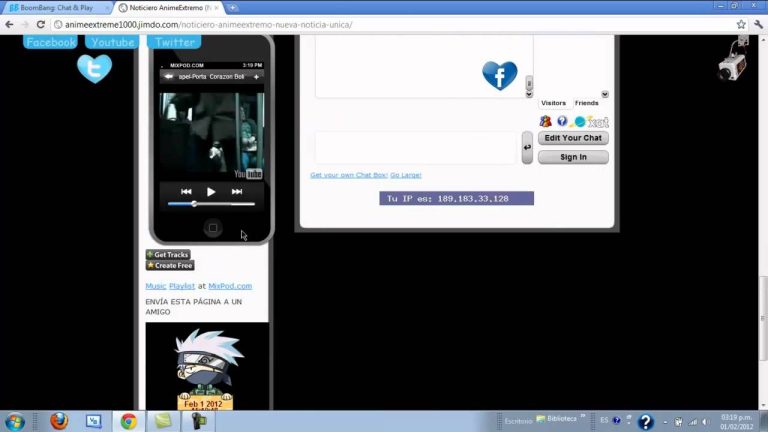Image resolution: width=768 pixels, height=432 pixels.
Task: Click the xat logo
Action: pyautogui.click(x=591, y=121)
